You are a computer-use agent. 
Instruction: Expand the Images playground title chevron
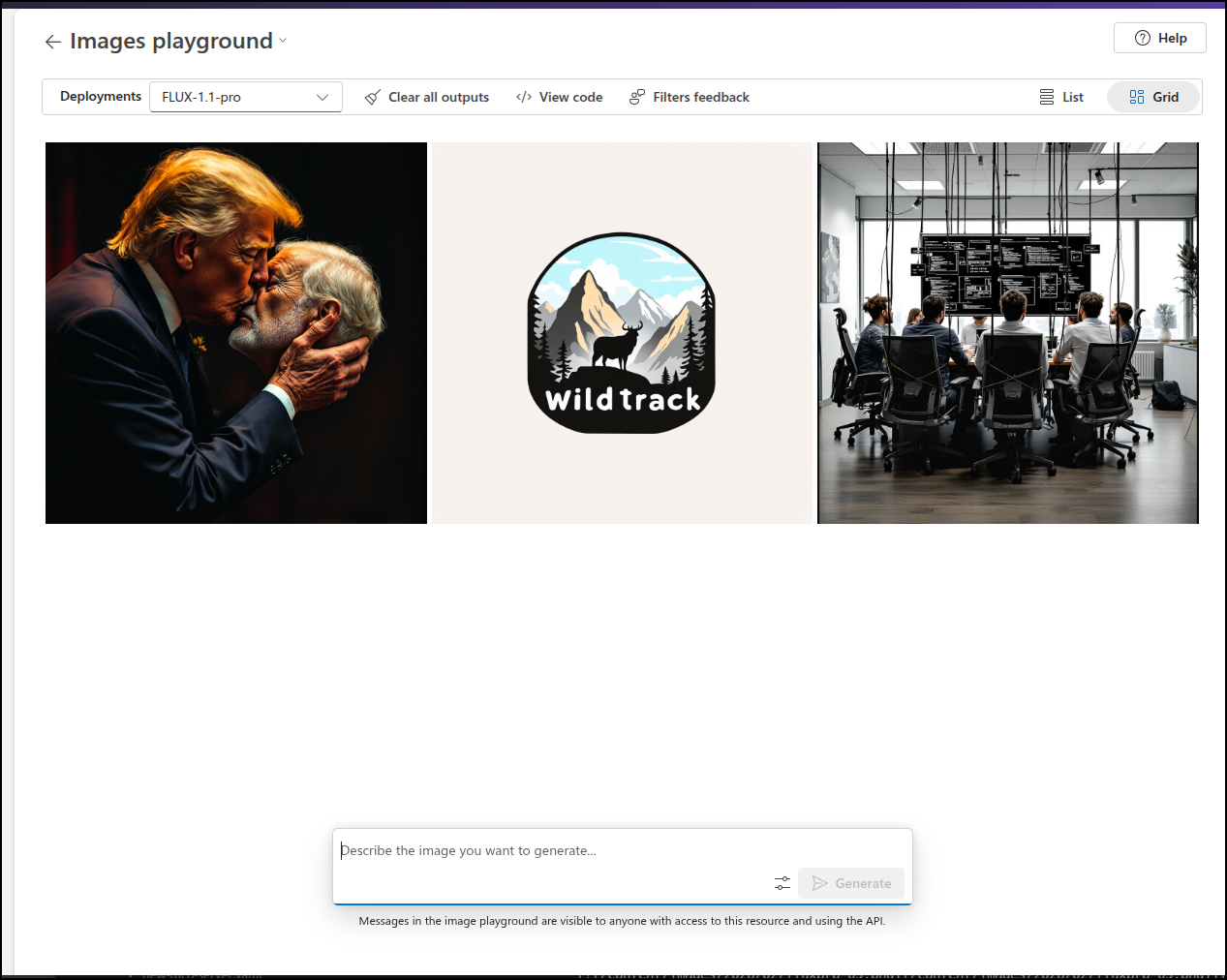(283, 41)
